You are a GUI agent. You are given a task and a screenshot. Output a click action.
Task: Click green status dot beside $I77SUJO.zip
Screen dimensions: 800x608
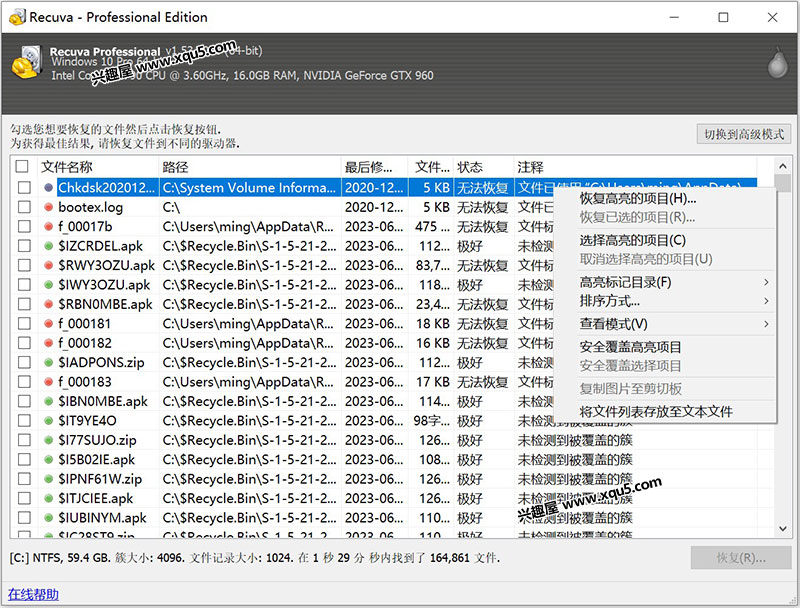(x=48, y=440)
